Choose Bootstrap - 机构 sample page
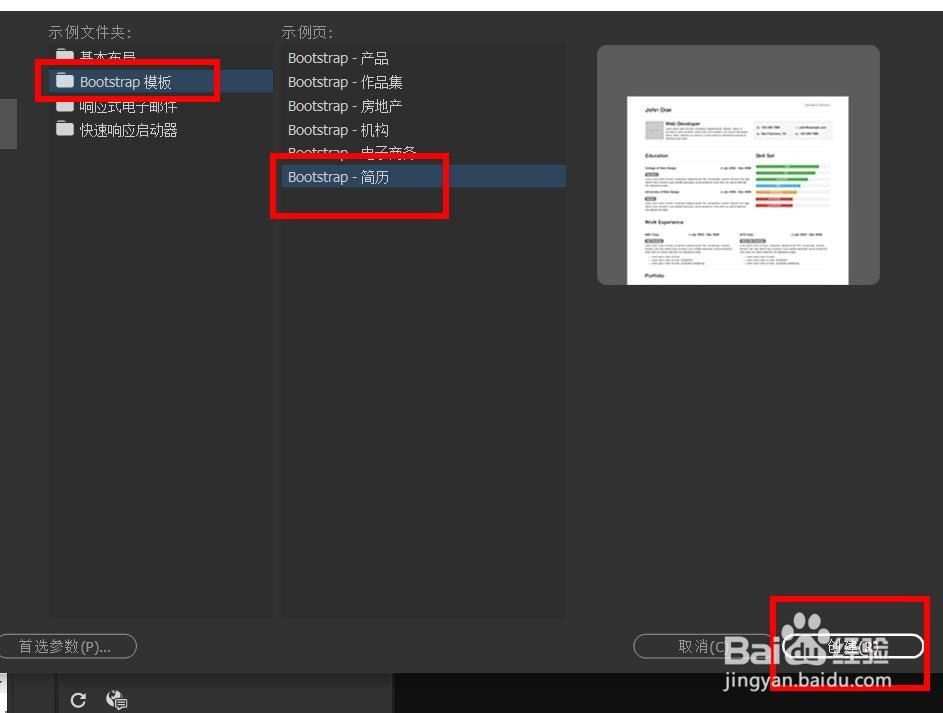 [423, 130]
